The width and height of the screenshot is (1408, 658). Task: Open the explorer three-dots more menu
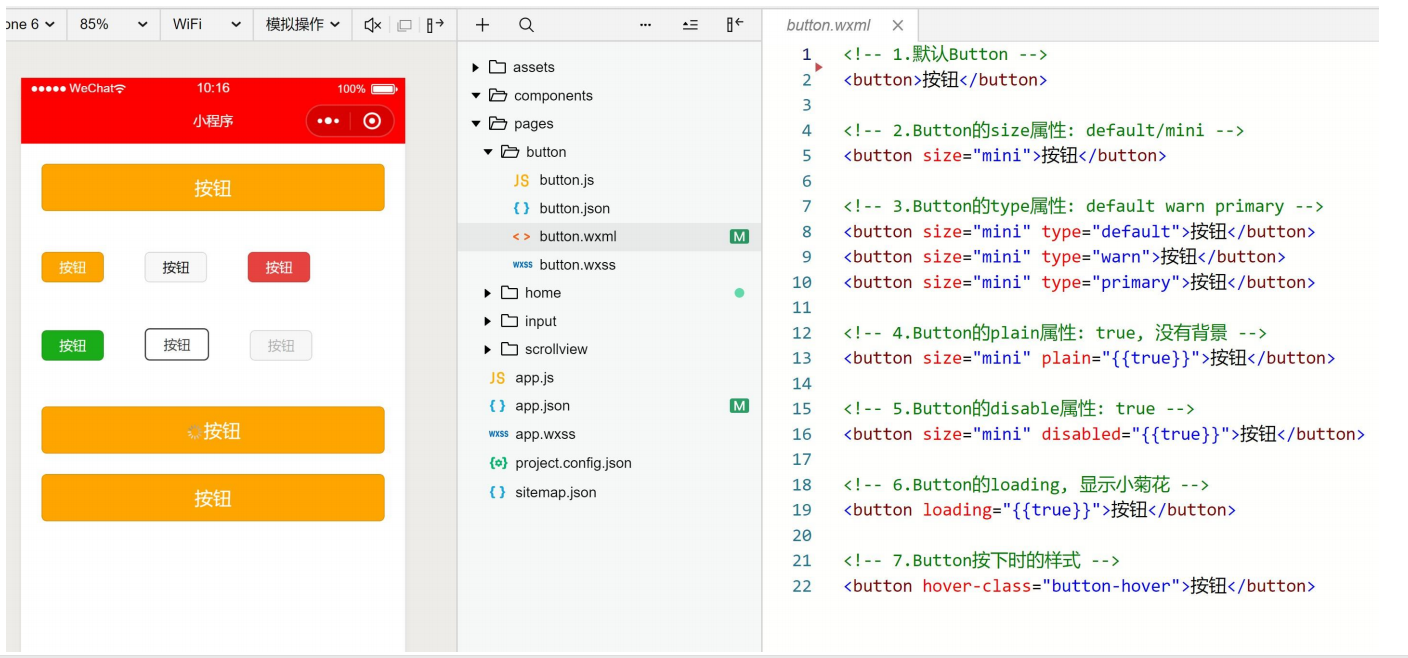(x=645, y=25)
